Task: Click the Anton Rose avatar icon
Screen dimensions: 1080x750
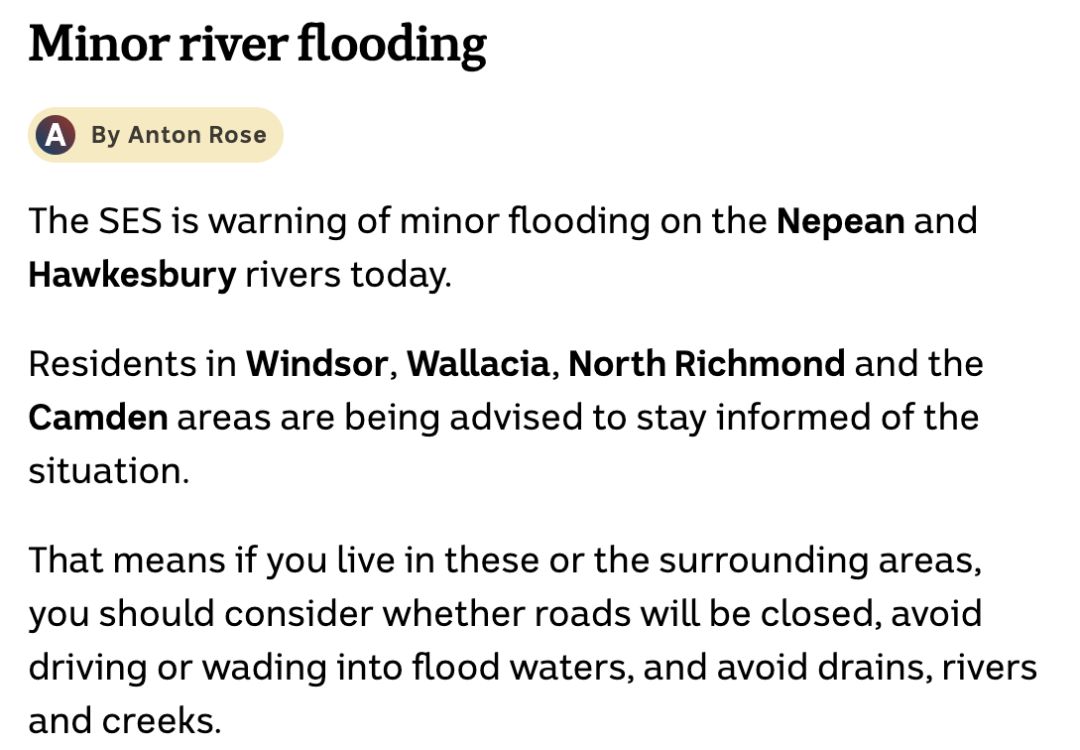Action: (56, 135)
